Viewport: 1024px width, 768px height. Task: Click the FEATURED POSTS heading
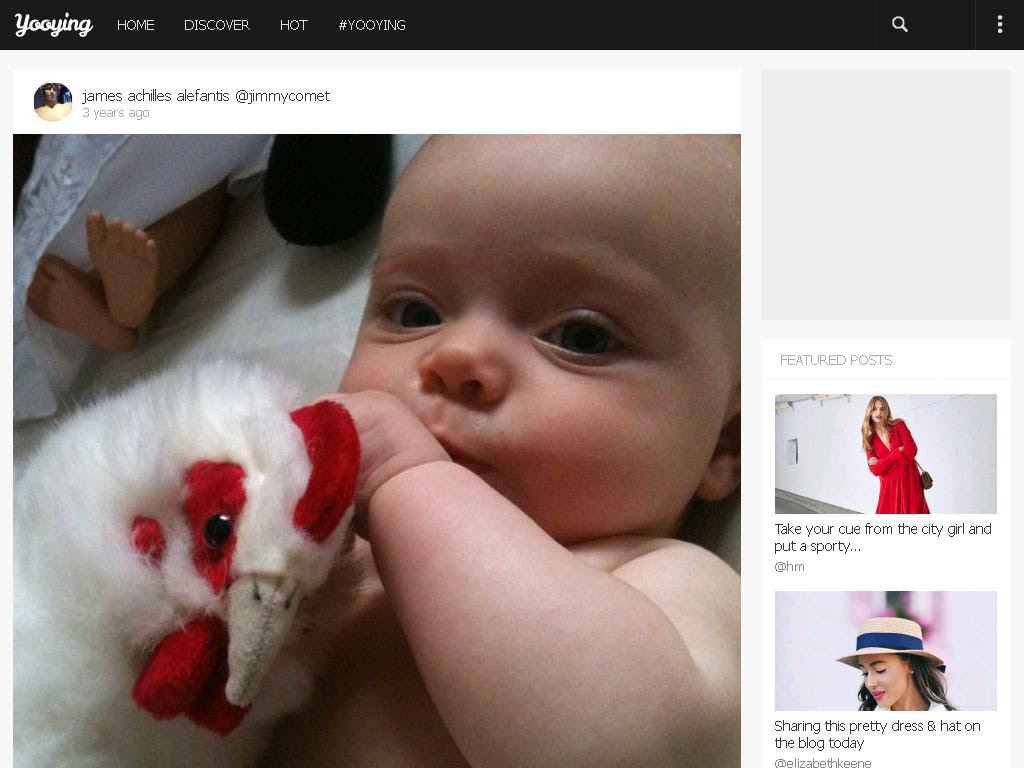836,360
